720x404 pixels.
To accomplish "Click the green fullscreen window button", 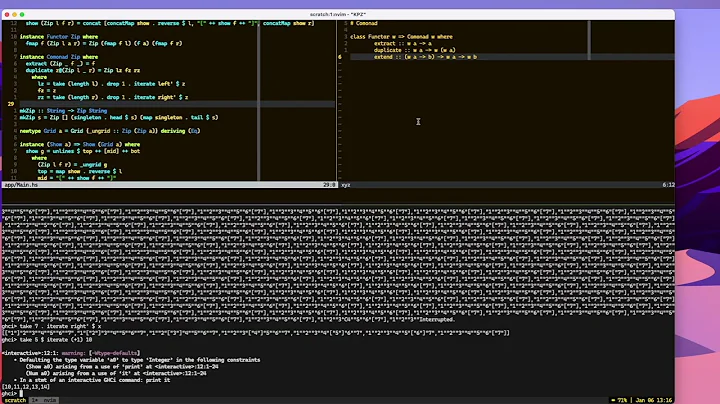I will (x=22, y=15).
